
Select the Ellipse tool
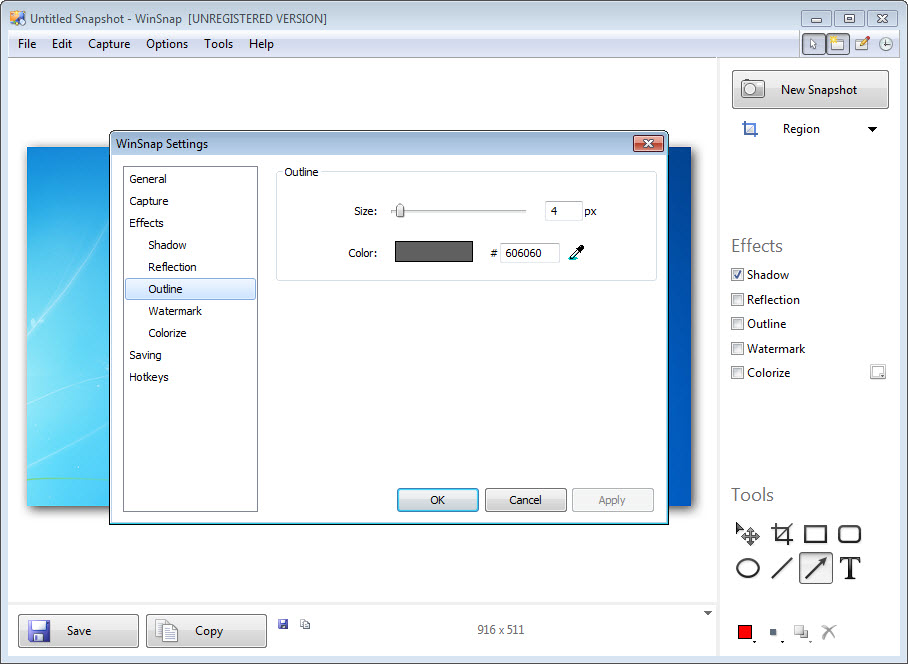[x=748, y=568]
